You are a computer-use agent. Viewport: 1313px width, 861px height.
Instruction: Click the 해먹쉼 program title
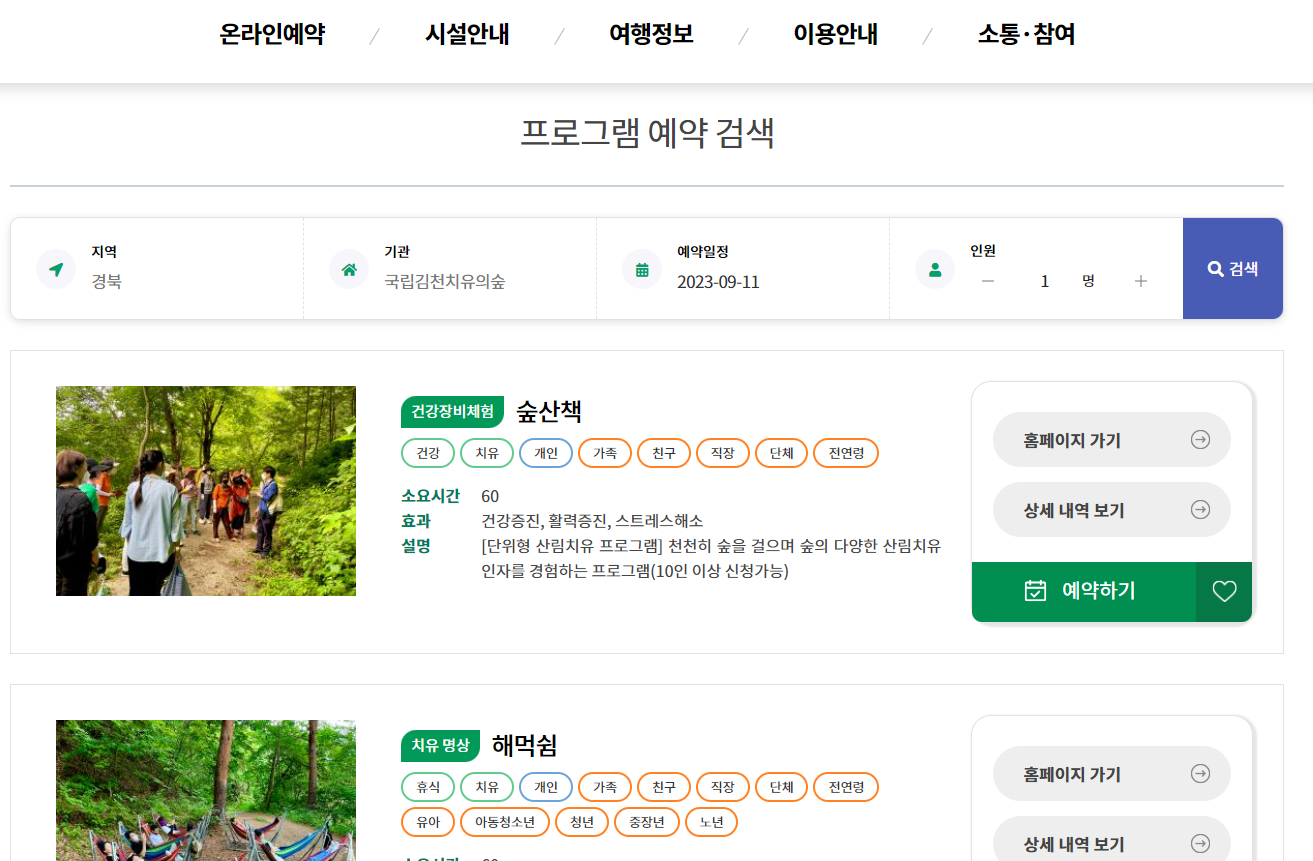point(524,745)
